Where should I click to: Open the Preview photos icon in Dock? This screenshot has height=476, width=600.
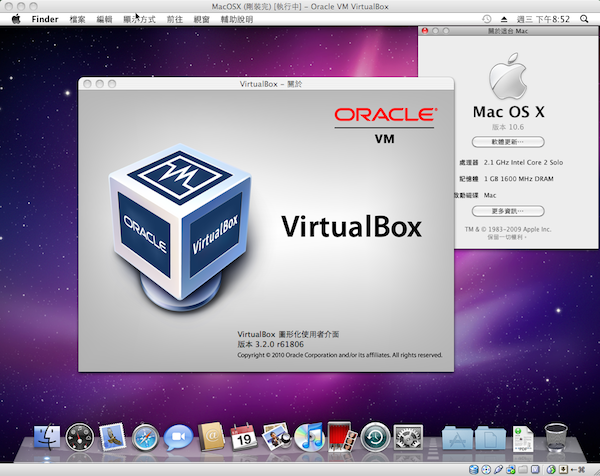276,437
